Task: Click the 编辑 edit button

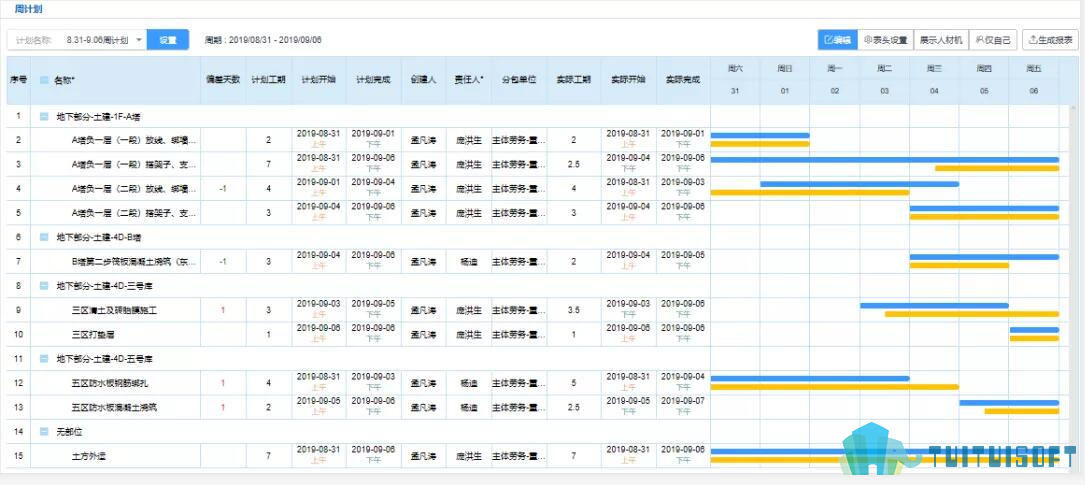Action: click(837, 40)
